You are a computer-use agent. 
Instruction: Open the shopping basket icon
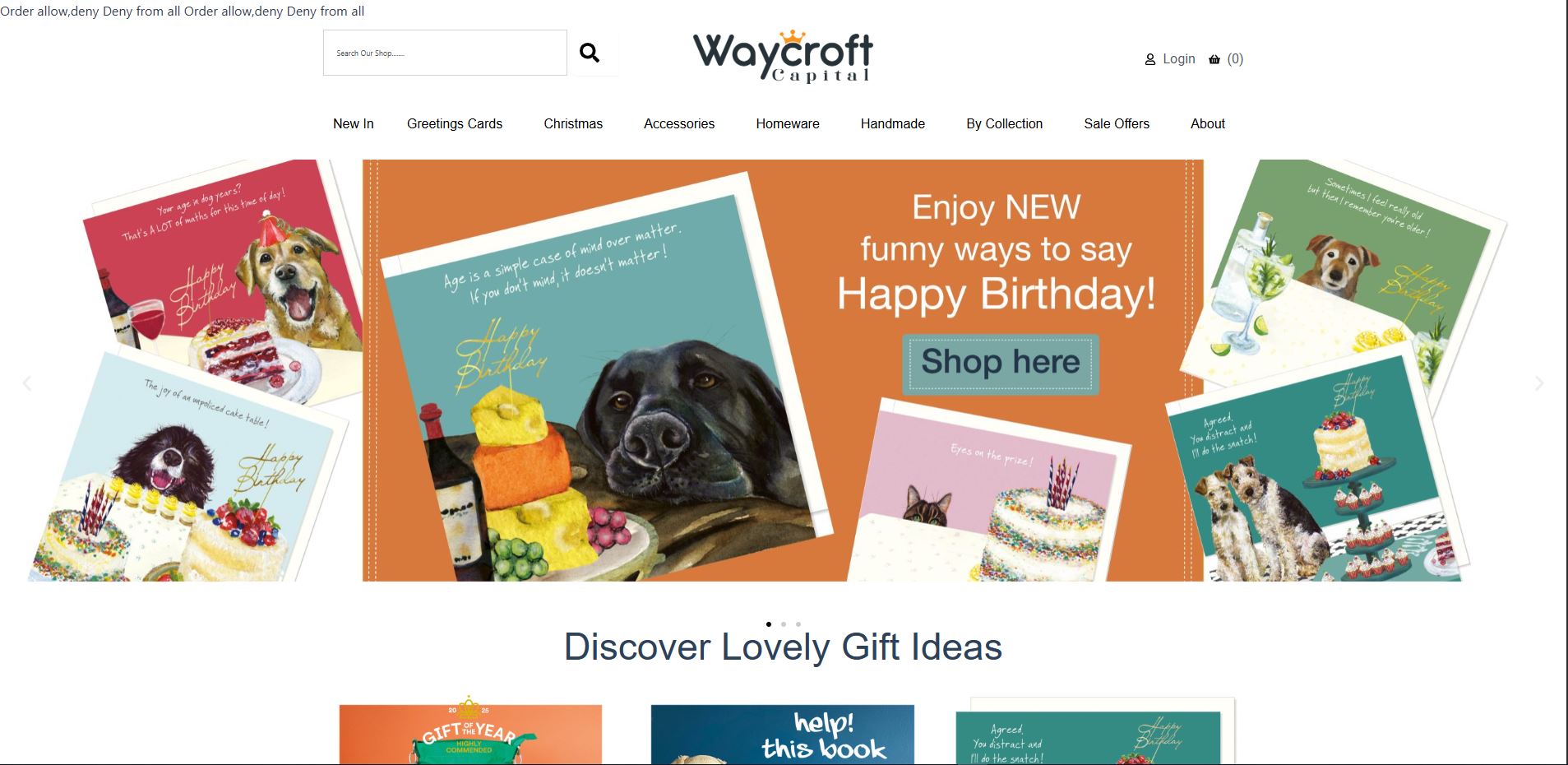click(x=1214, y=59)
